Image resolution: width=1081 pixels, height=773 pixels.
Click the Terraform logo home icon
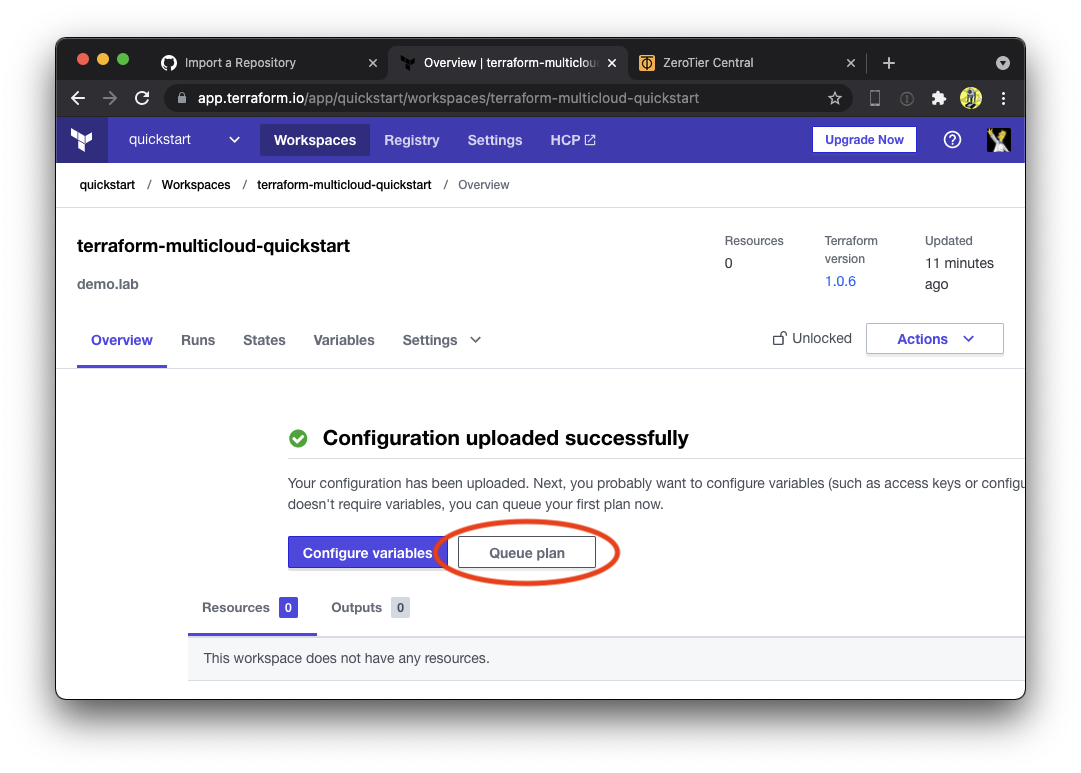point(82,140)
